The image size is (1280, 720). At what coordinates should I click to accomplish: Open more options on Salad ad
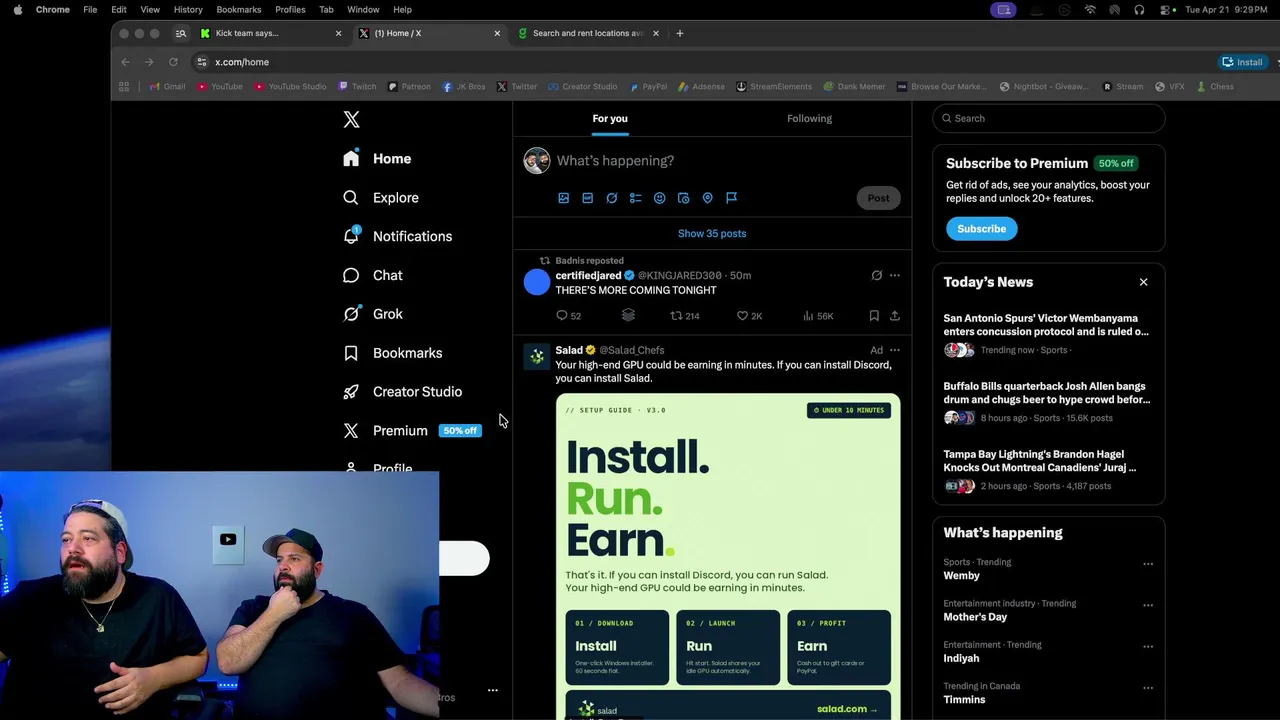(895, 350)
